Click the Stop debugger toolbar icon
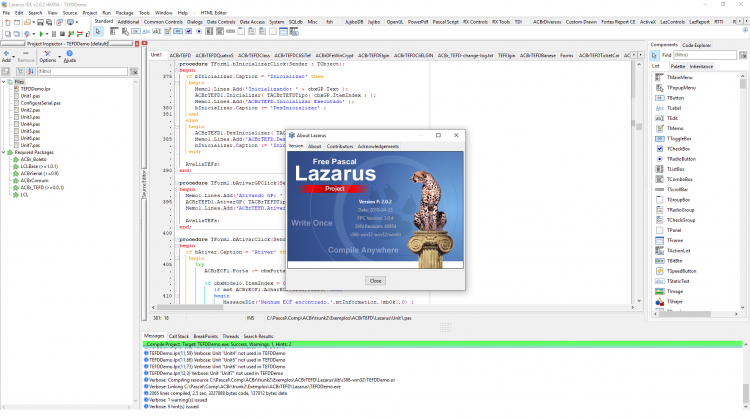This screenshot has height=418, width=750. click(62, 34)
